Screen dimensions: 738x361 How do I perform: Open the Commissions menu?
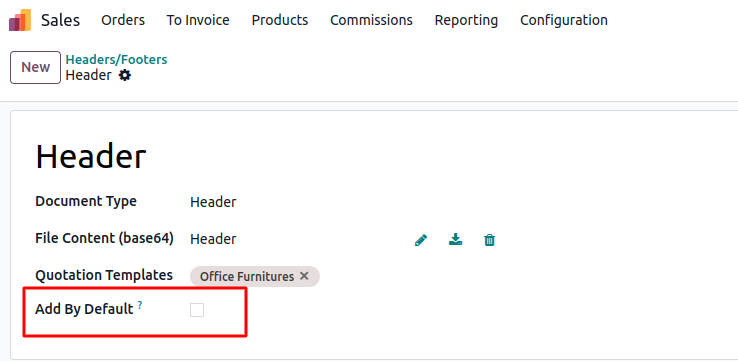pyautogui.click(x=371, y=20)
